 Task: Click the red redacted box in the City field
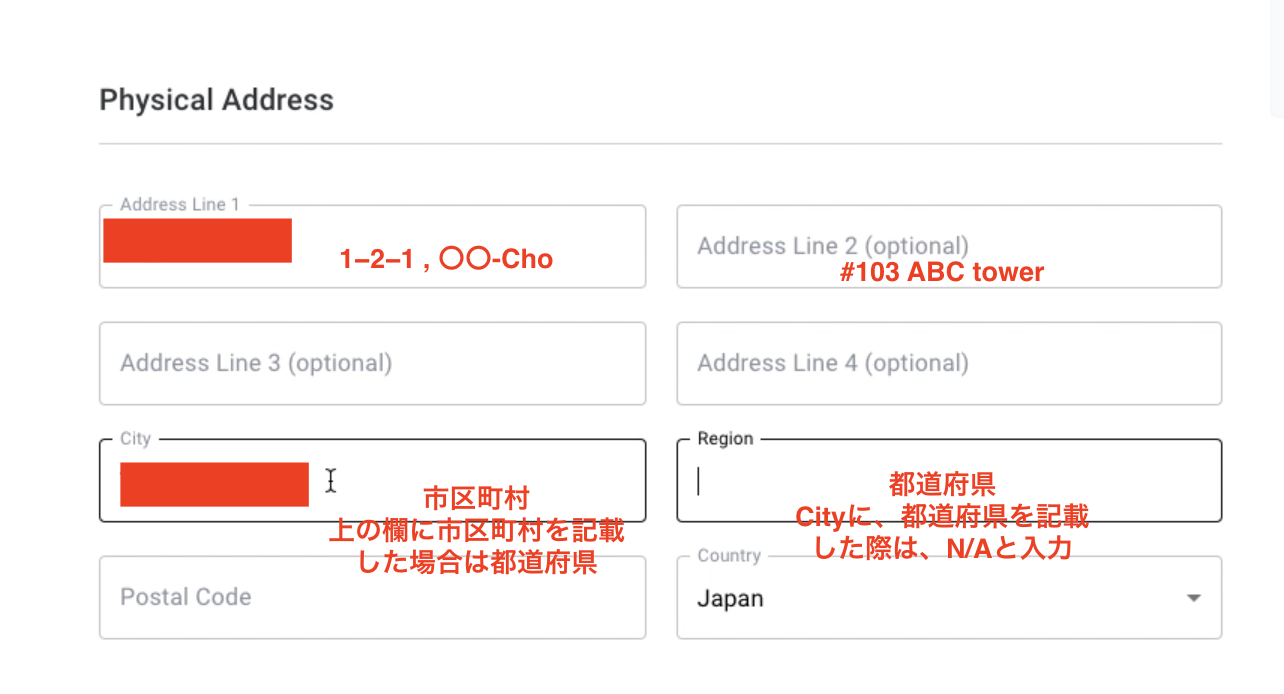[x=215, y=485]
